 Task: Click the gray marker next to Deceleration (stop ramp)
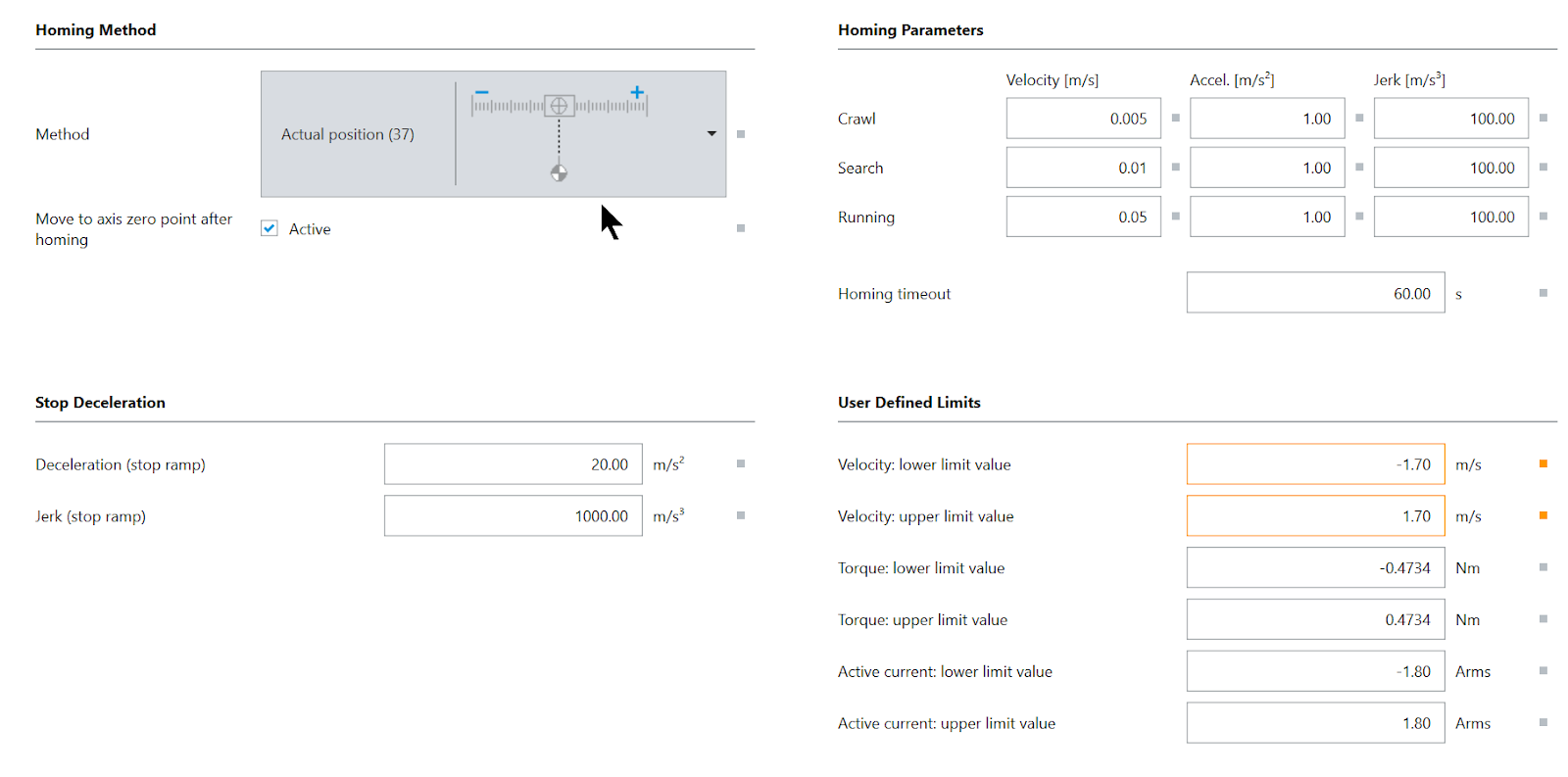point(741,464)
